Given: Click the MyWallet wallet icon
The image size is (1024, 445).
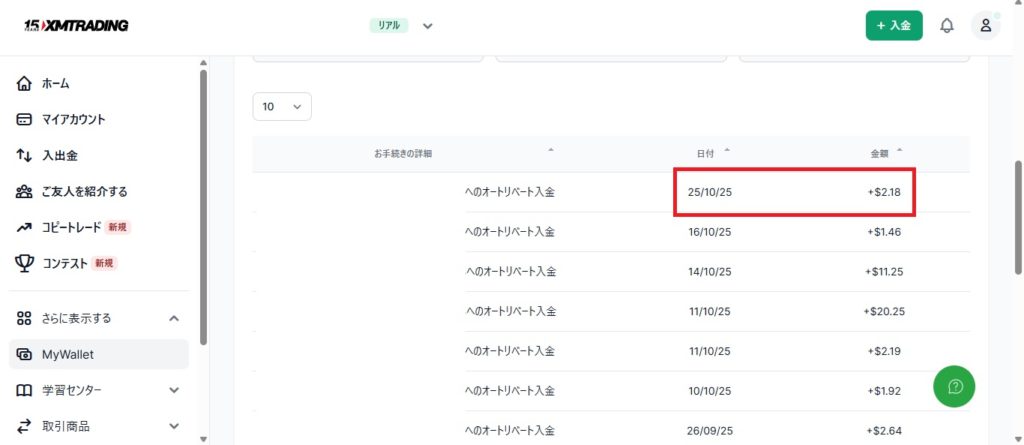Looking at the screenshot, I should [25, 354].
